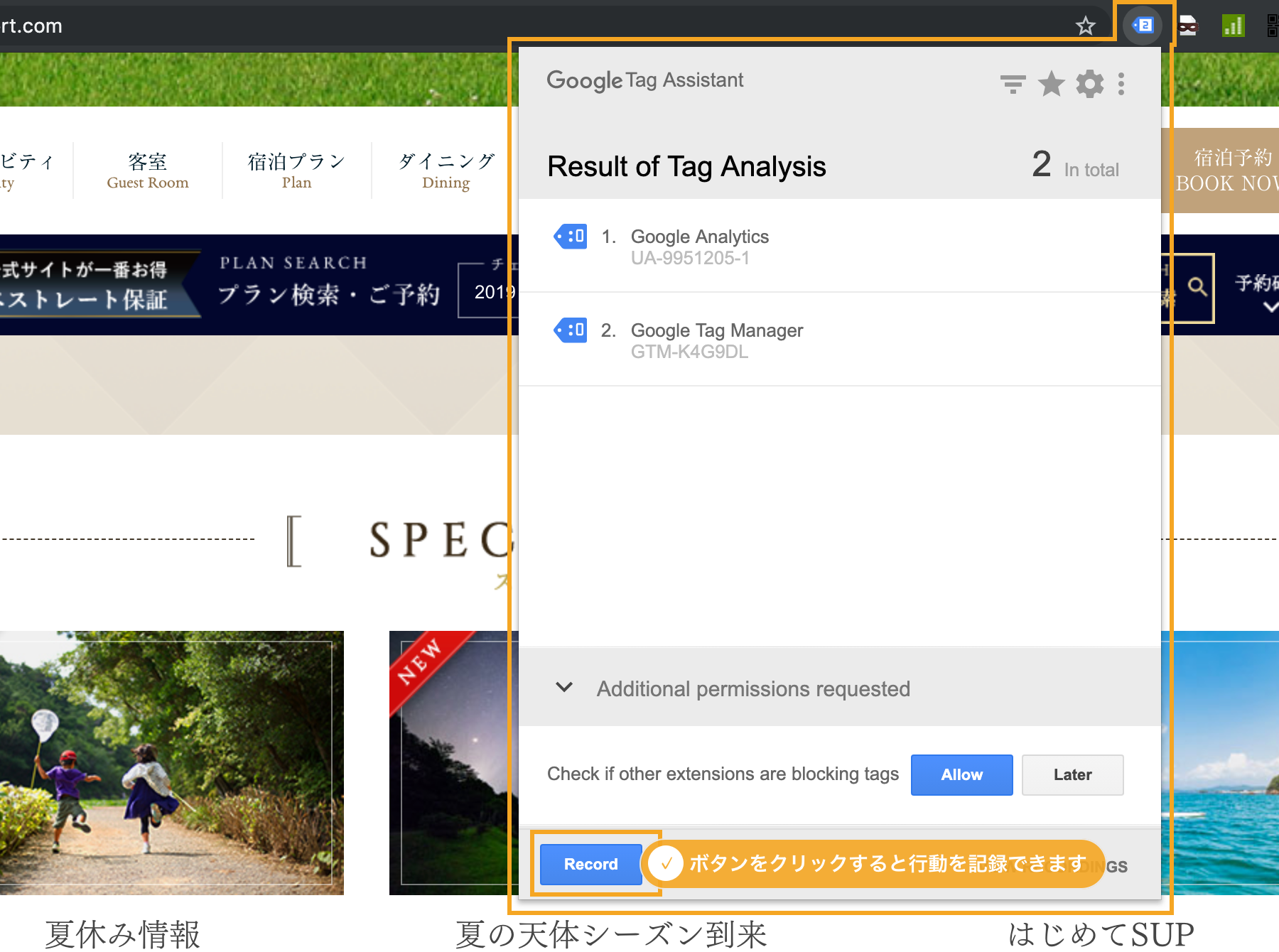Image resolution: width=1279 pixels, height=952 pixels.
Task: Open the 客室 Guest Room menu
Action: [x=148, y=171]
